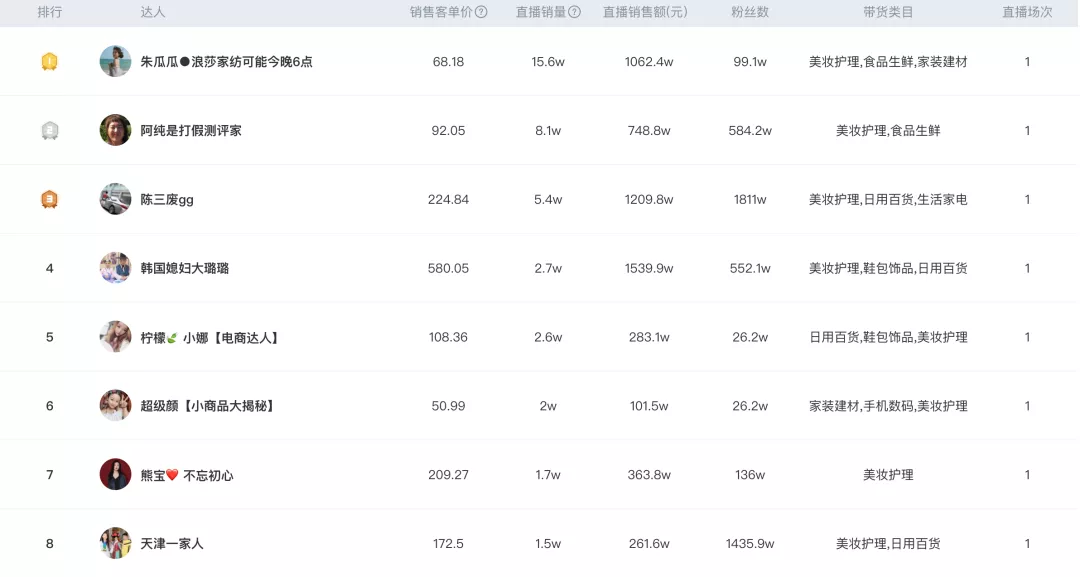Select the 261.6w sales amount cell
The width and height of the screenshot is (1080, 577).
649,544
